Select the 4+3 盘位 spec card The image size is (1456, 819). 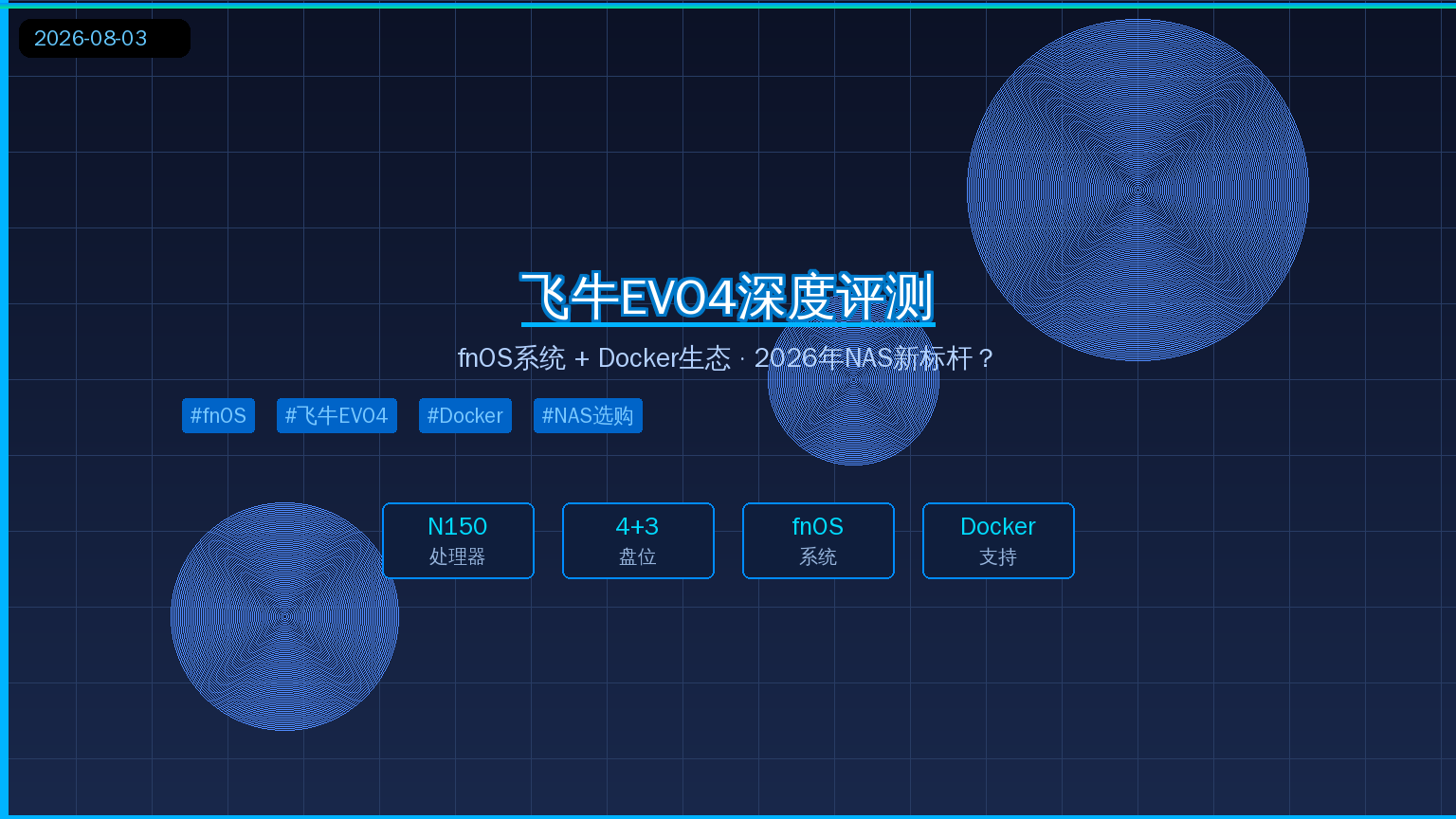[x=638, y=540]
